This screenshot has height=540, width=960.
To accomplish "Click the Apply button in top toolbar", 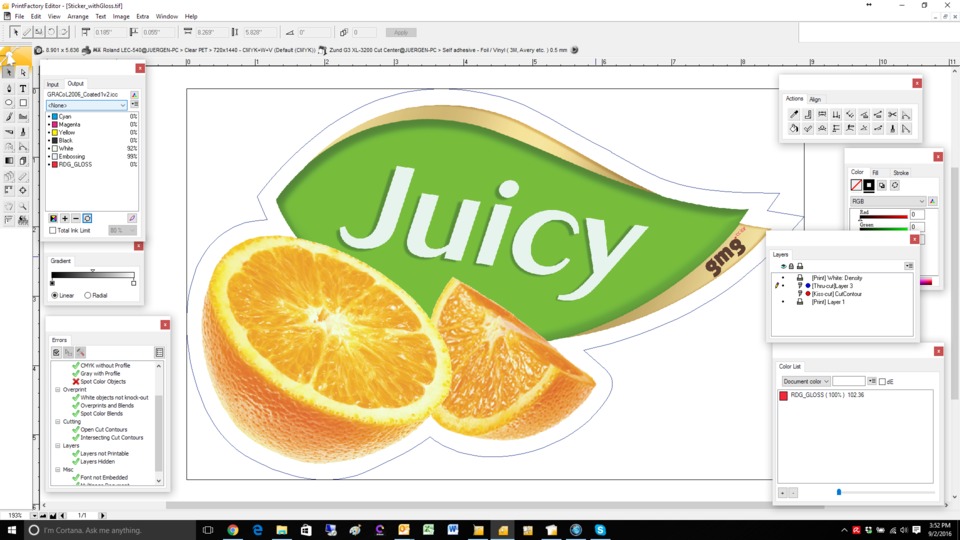I will click(x=401, y=32).
